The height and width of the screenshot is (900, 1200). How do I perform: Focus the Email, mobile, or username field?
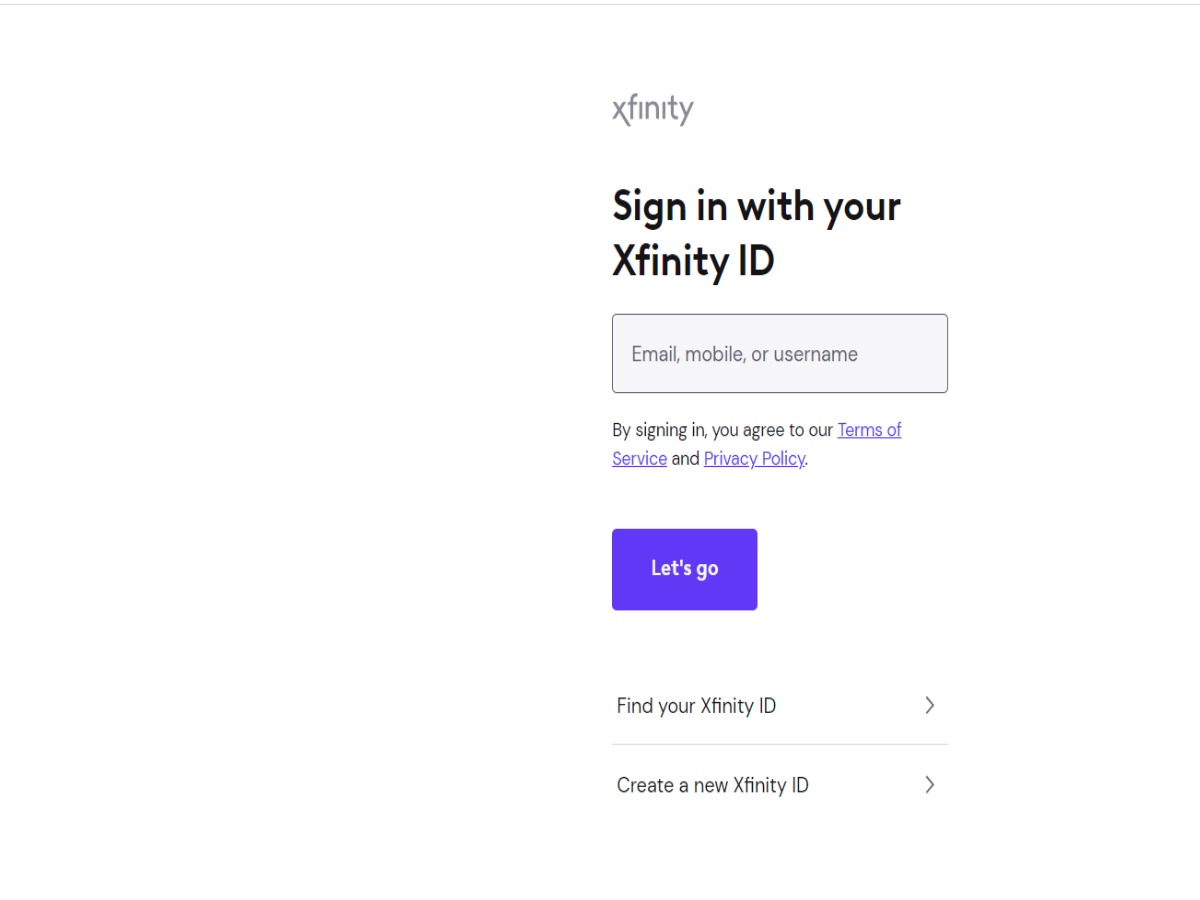779,354
